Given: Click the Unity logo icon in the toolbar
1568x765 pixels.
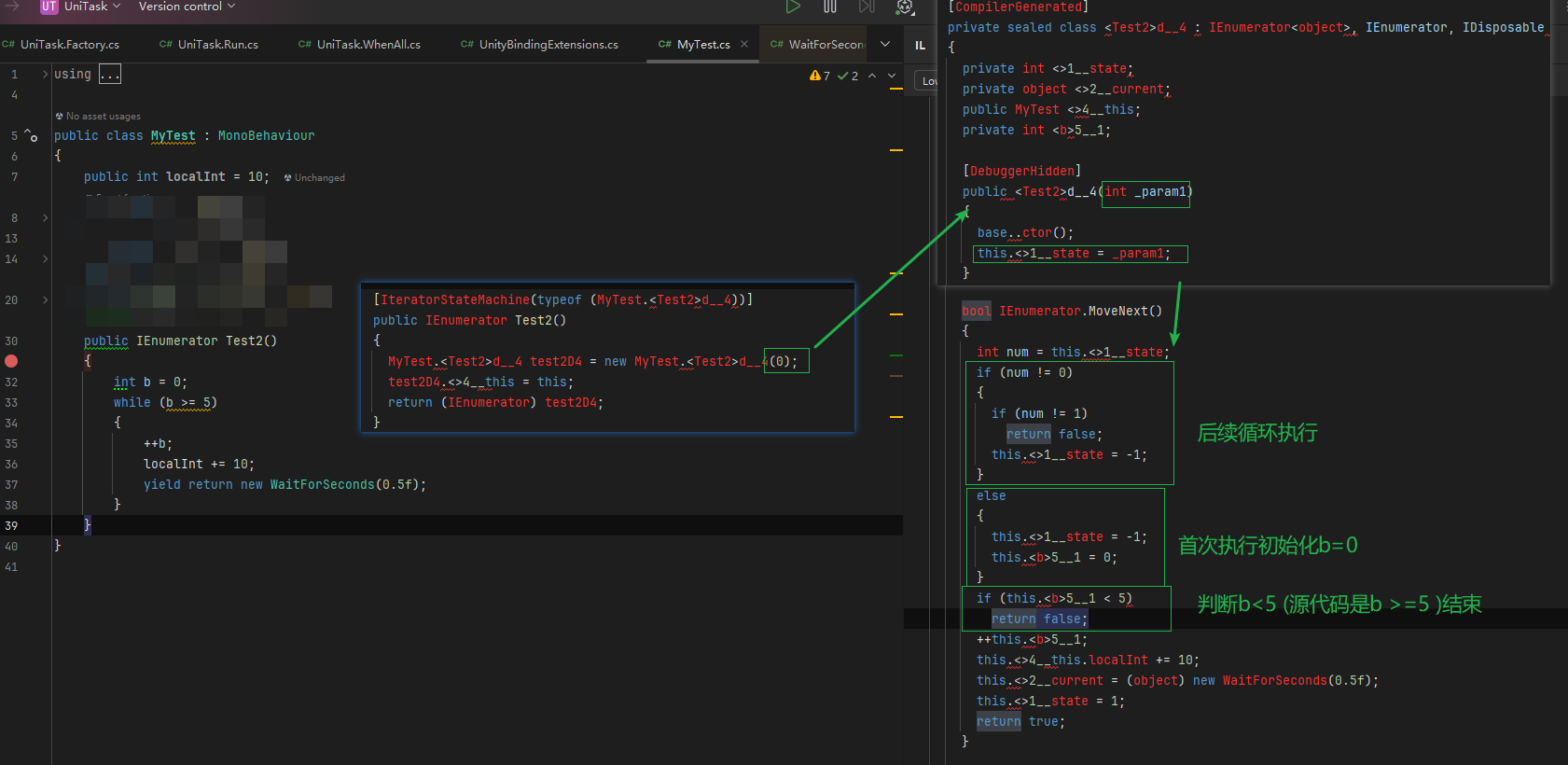Looking at the screenshot, I should point(905,7).
